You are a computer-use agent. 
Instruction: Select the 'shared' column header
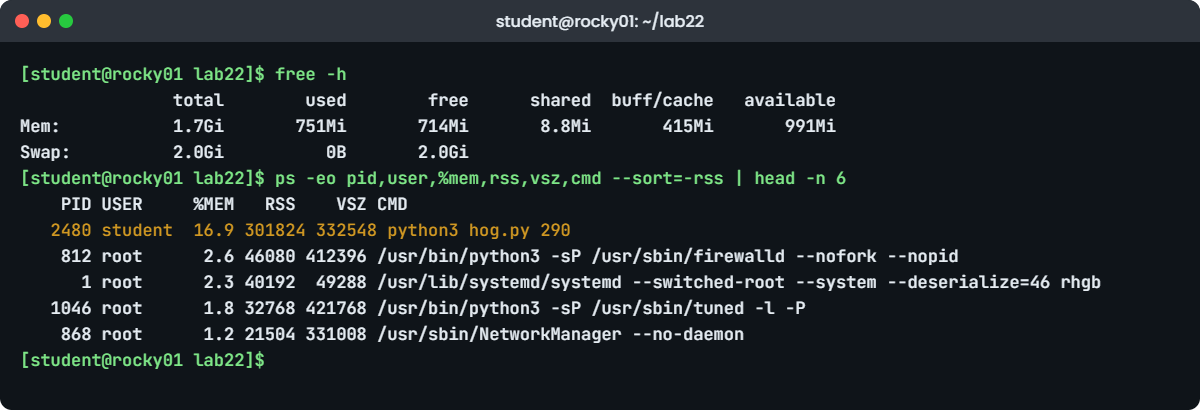pos(561,101)
